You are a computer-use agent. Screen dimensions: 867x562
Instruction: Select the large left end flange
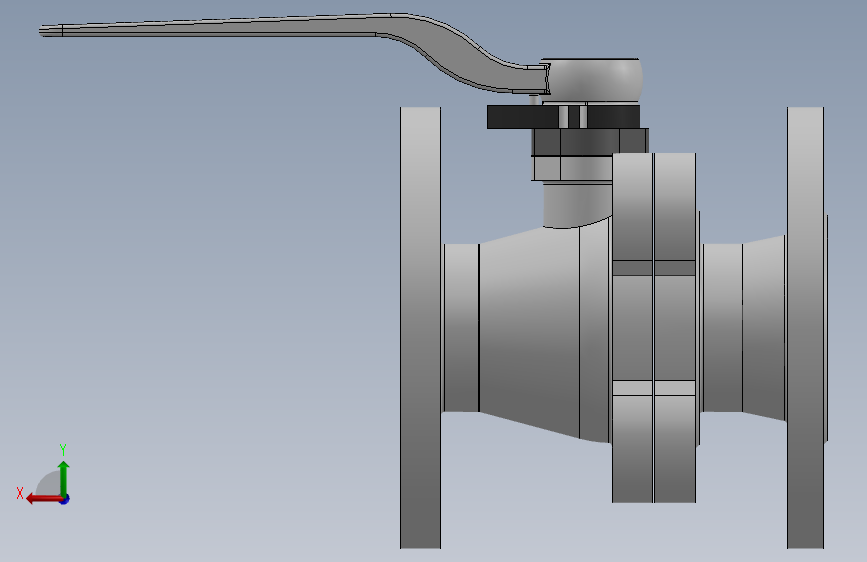pyautogui.click(x=420, y=327)
